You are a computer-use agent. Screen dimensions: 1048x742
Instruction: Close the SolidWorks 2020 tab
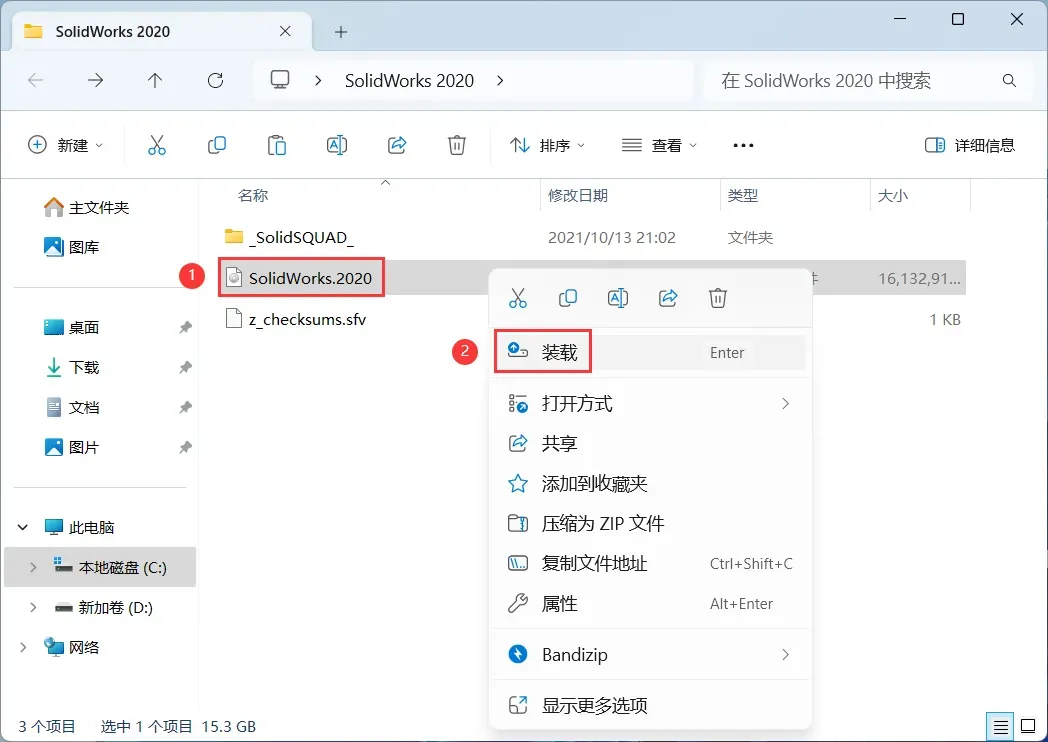285,31
